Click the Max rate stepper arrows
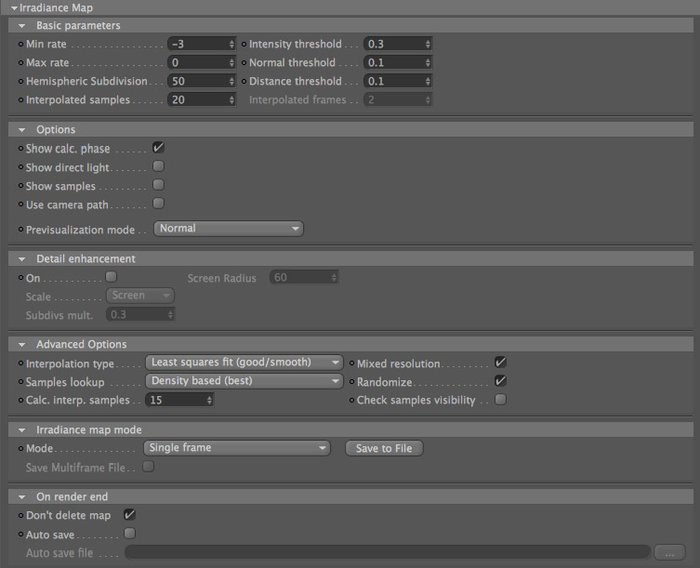The width and height of the screenshot is (700, 568). [x=232, y=63]
